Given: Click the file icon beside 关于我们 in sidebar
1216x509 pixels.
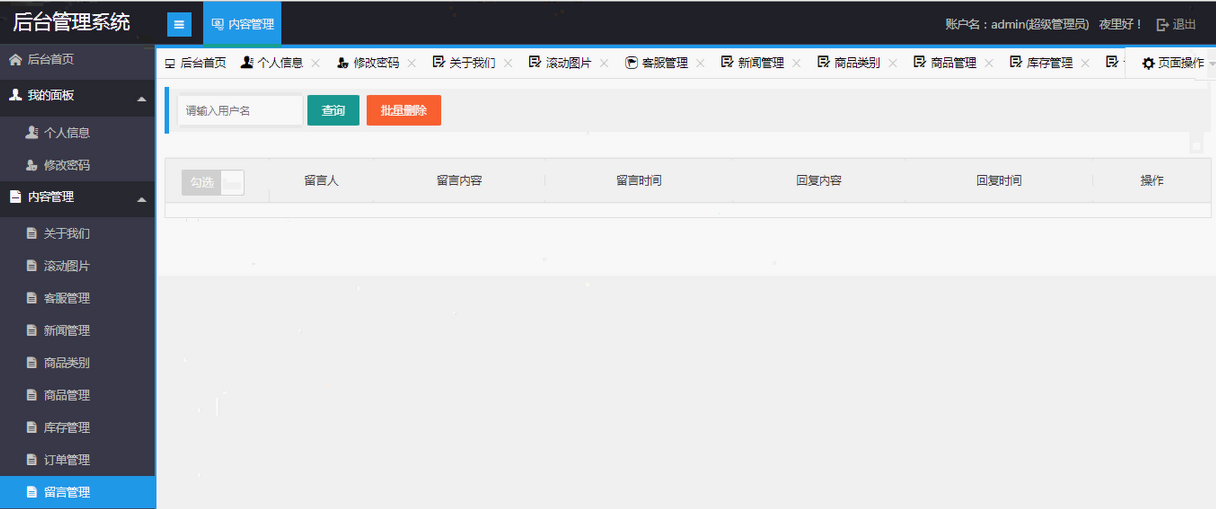Looking at the screenshot, I should tap(31, 234).
